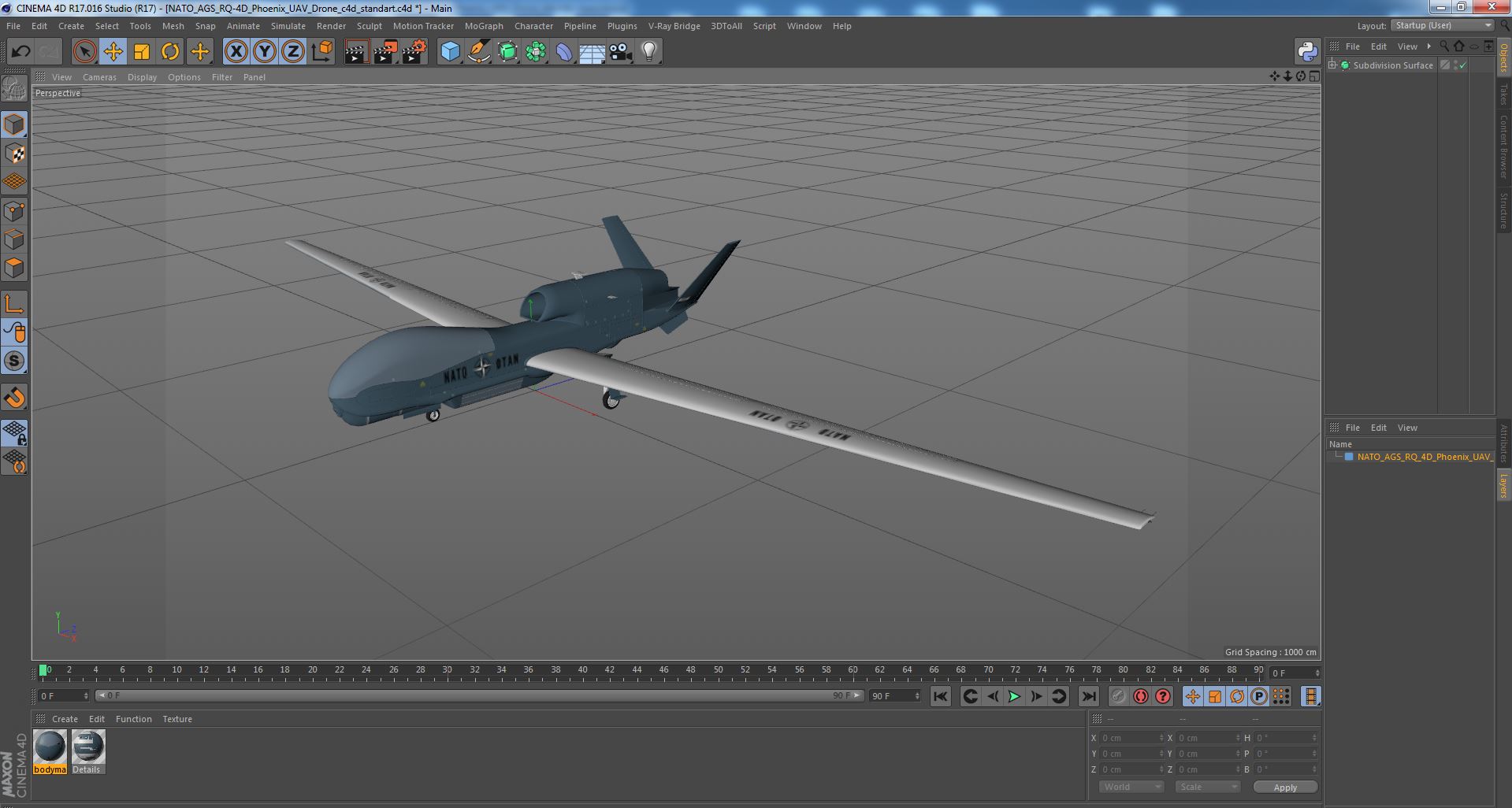Select the Details material thumbnail

pyautogui.click(x=87, y=751)
